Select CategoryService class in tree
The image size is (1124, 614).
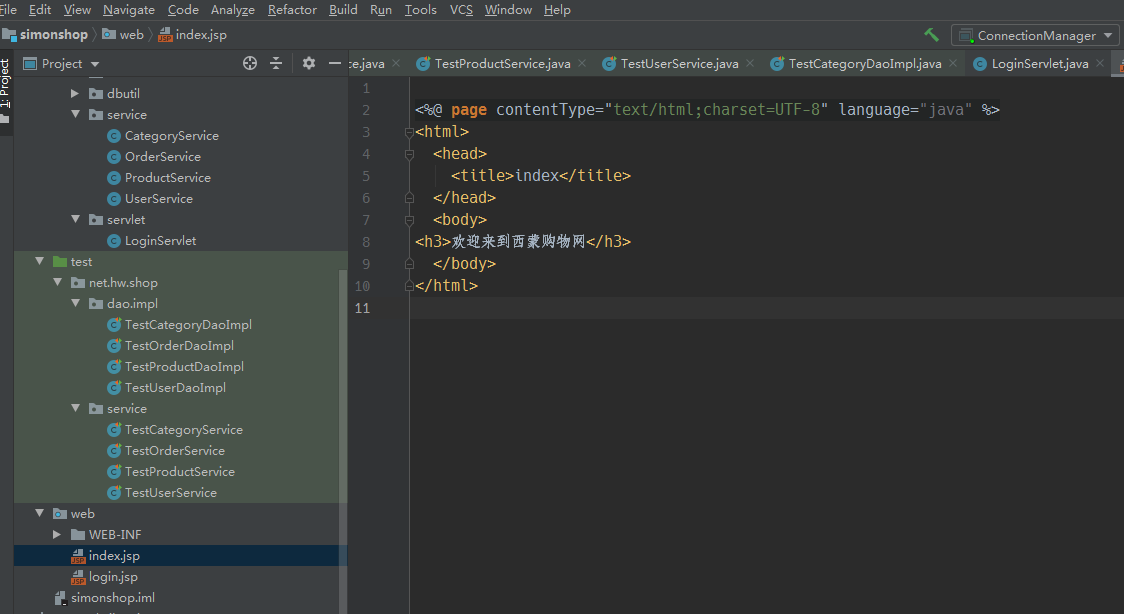click(x=171, y=135)
